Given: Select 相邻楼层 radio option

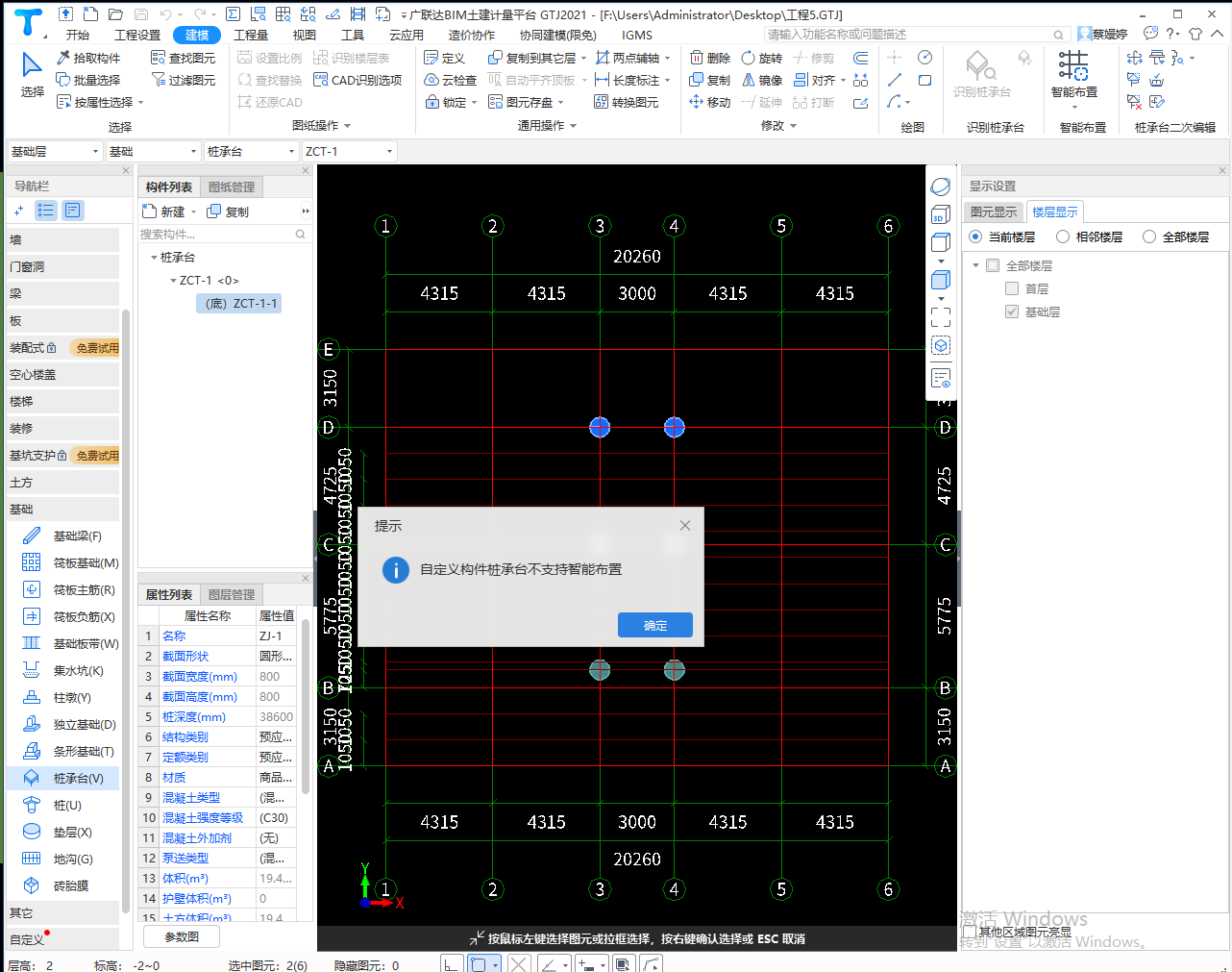Looking at the screenshot, I should coord(1063,237).
